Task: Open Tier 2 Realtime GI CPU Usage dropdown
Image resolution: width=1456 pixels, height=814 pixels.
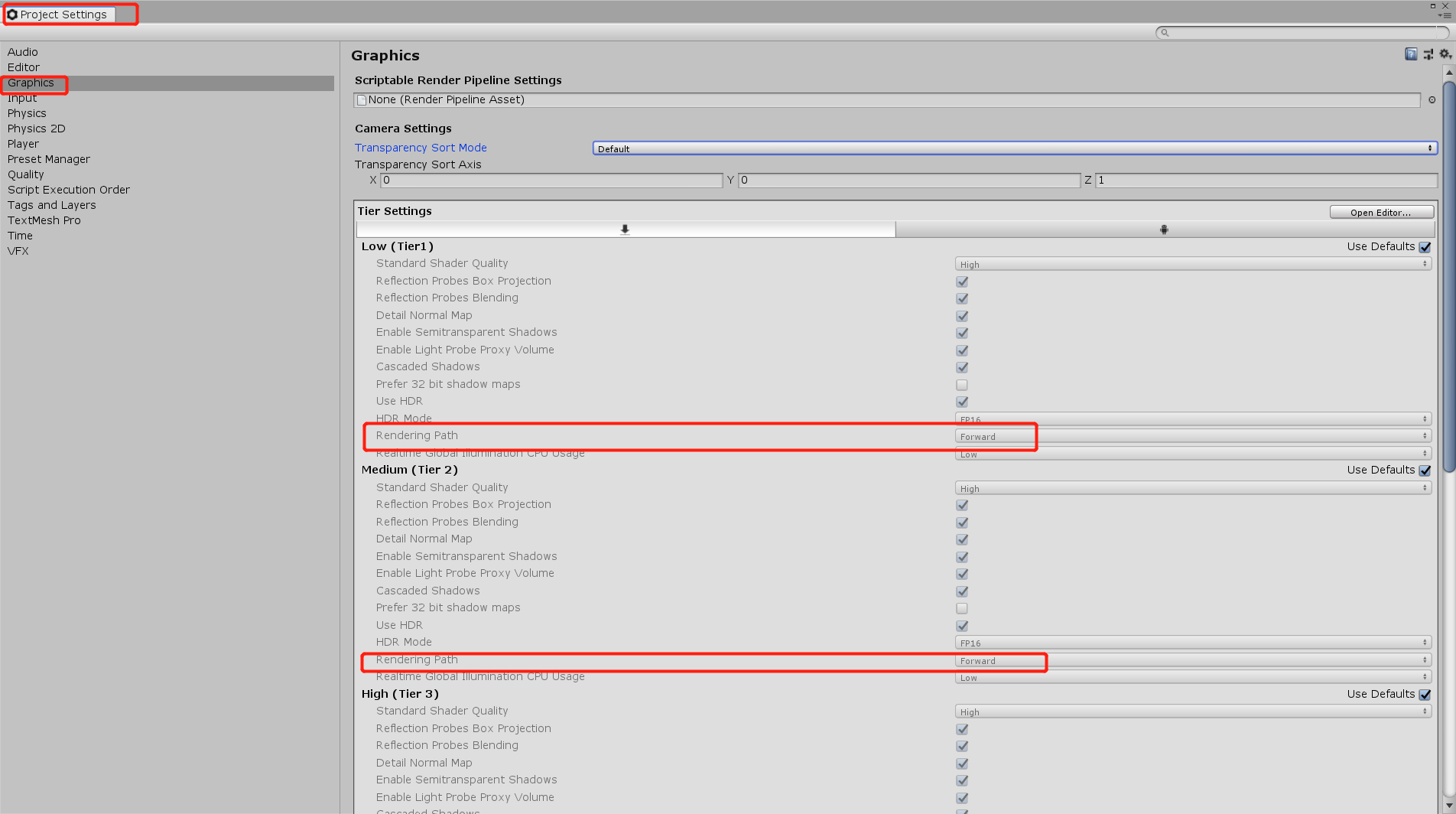Action: click(1193, 677)
